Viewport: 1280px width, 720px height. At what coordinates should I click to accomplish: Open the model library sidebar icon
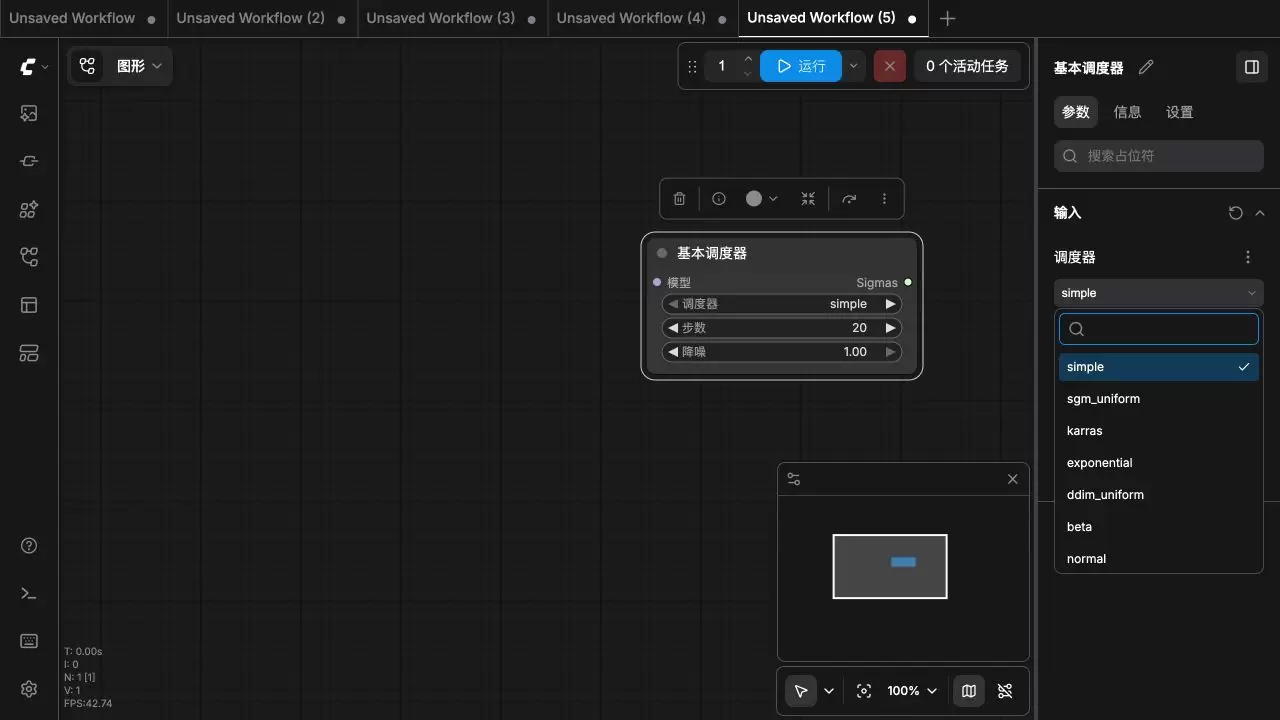coord(29,209)
